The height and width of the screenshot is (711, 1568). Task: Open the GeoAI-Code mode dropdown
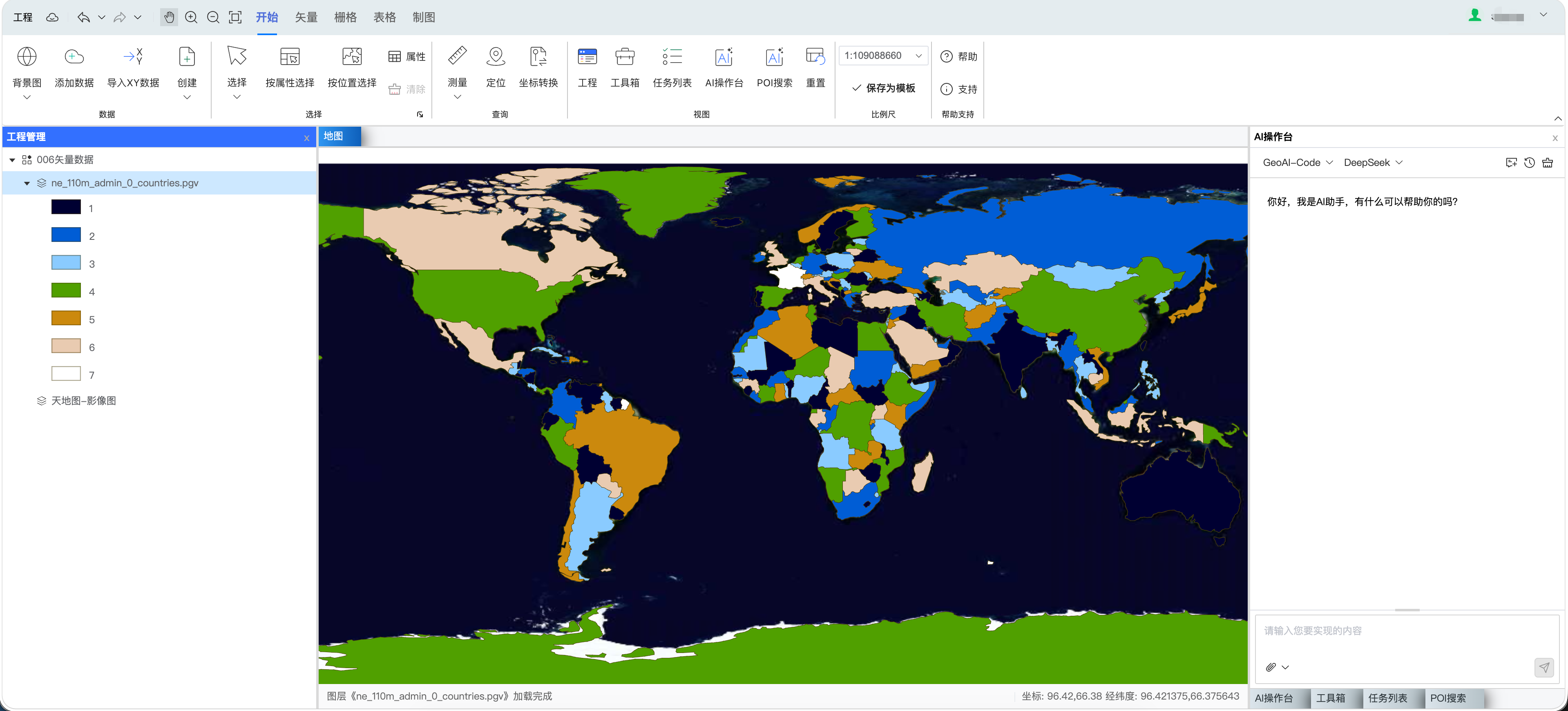coord(1298,163)
